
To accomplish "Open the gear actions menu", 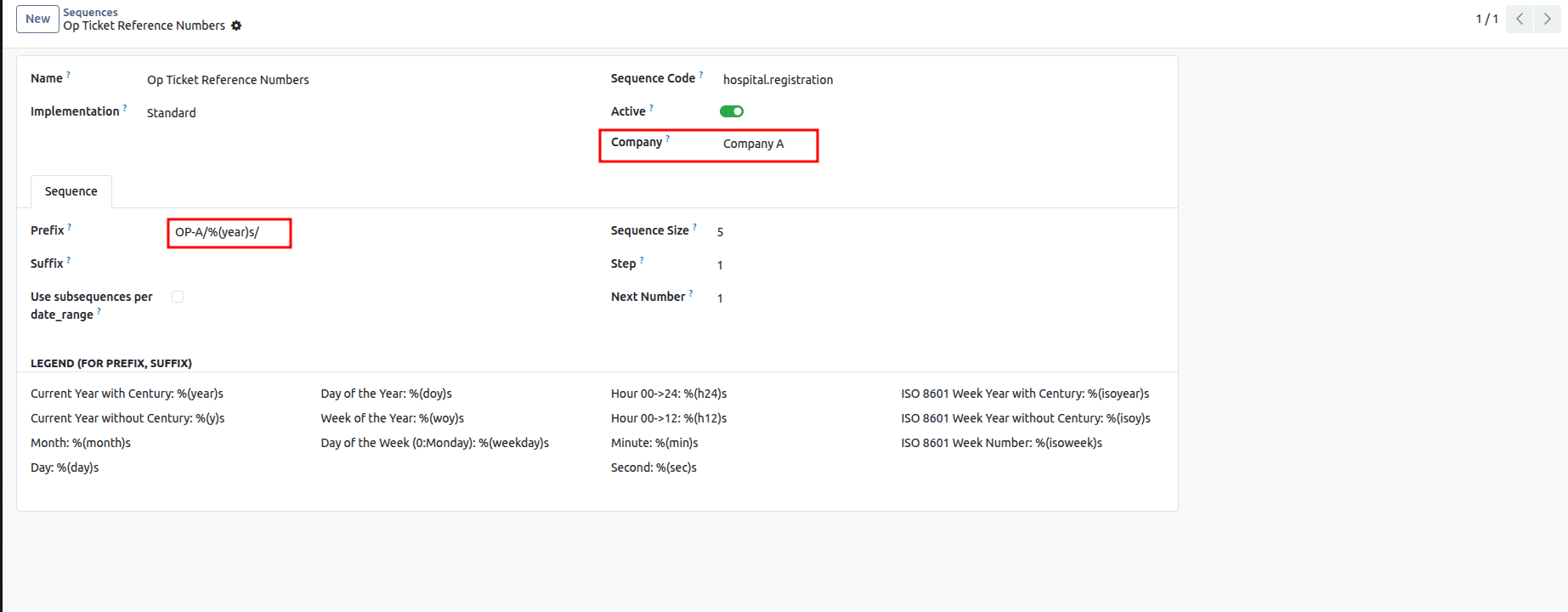I will point(236,25).
